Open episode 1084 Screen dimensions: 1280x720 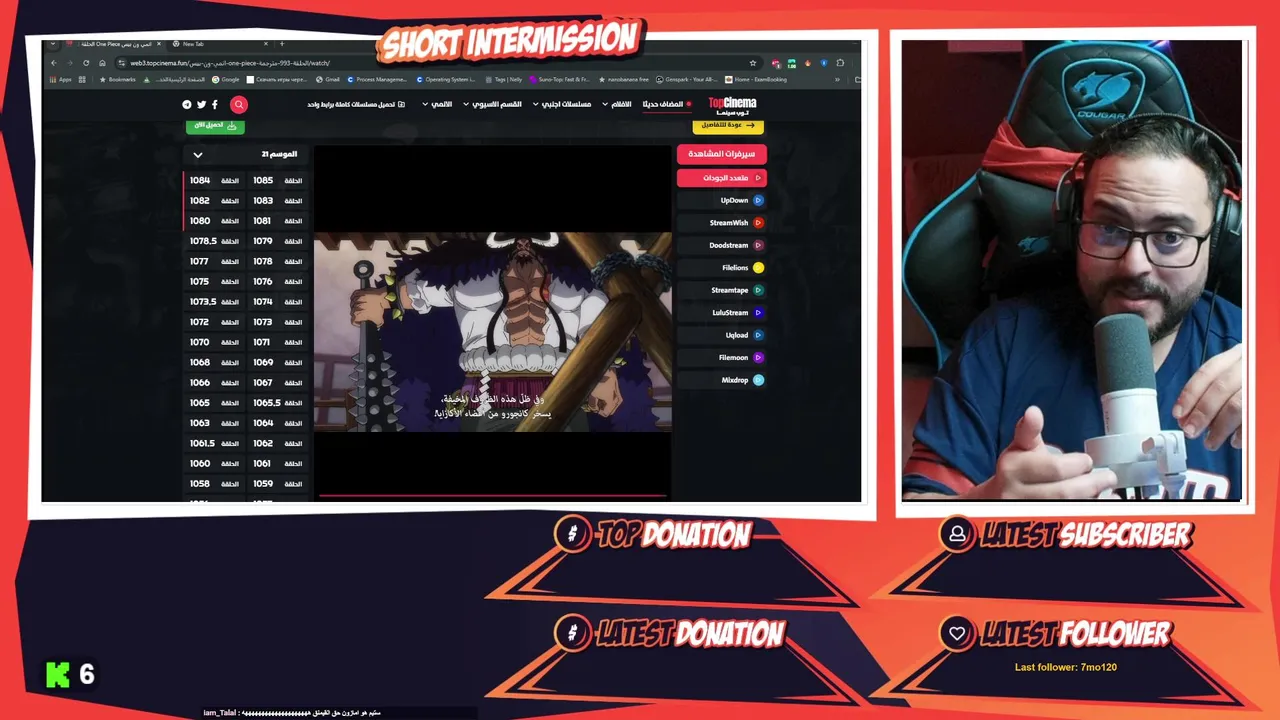click(214, 181)
